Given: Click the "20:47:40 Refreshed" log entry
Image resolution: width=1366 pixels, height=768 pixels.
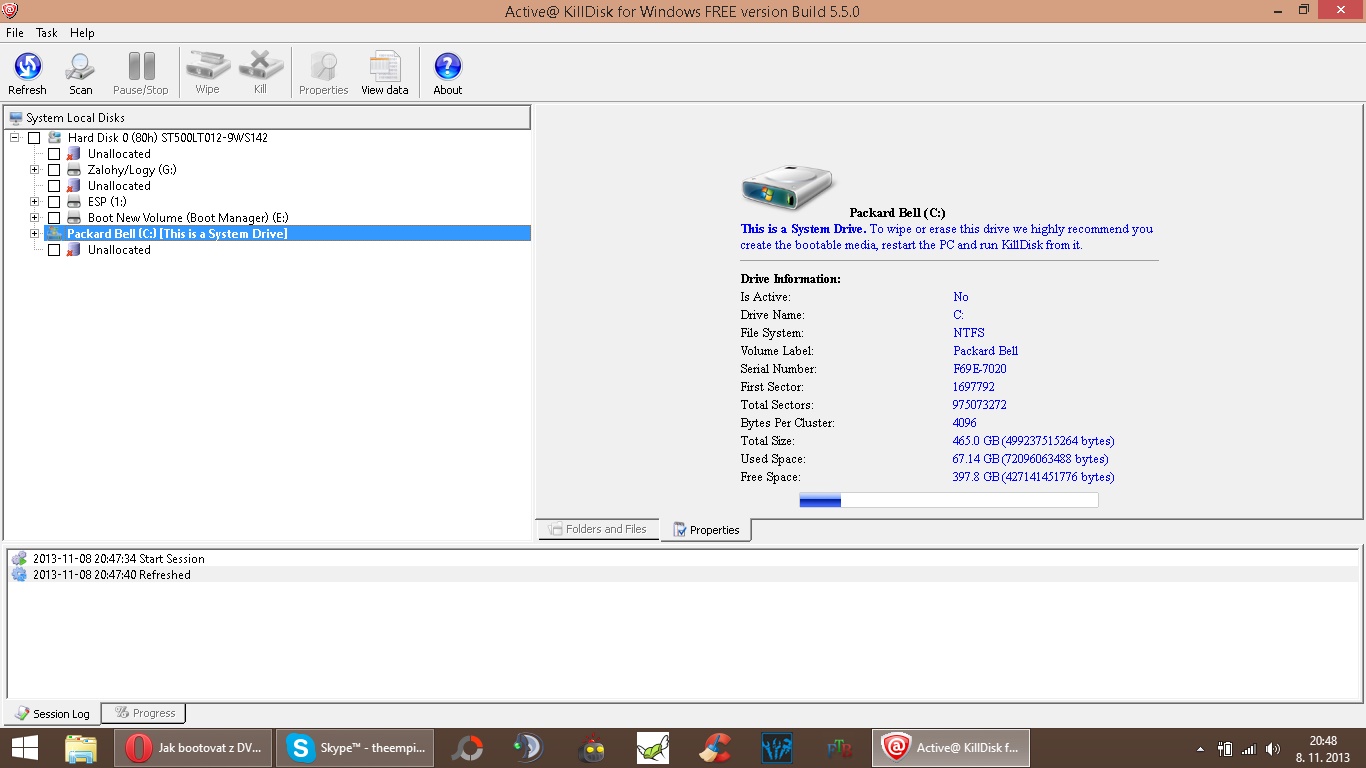Looking at the screenshot, I should (111, 575).
